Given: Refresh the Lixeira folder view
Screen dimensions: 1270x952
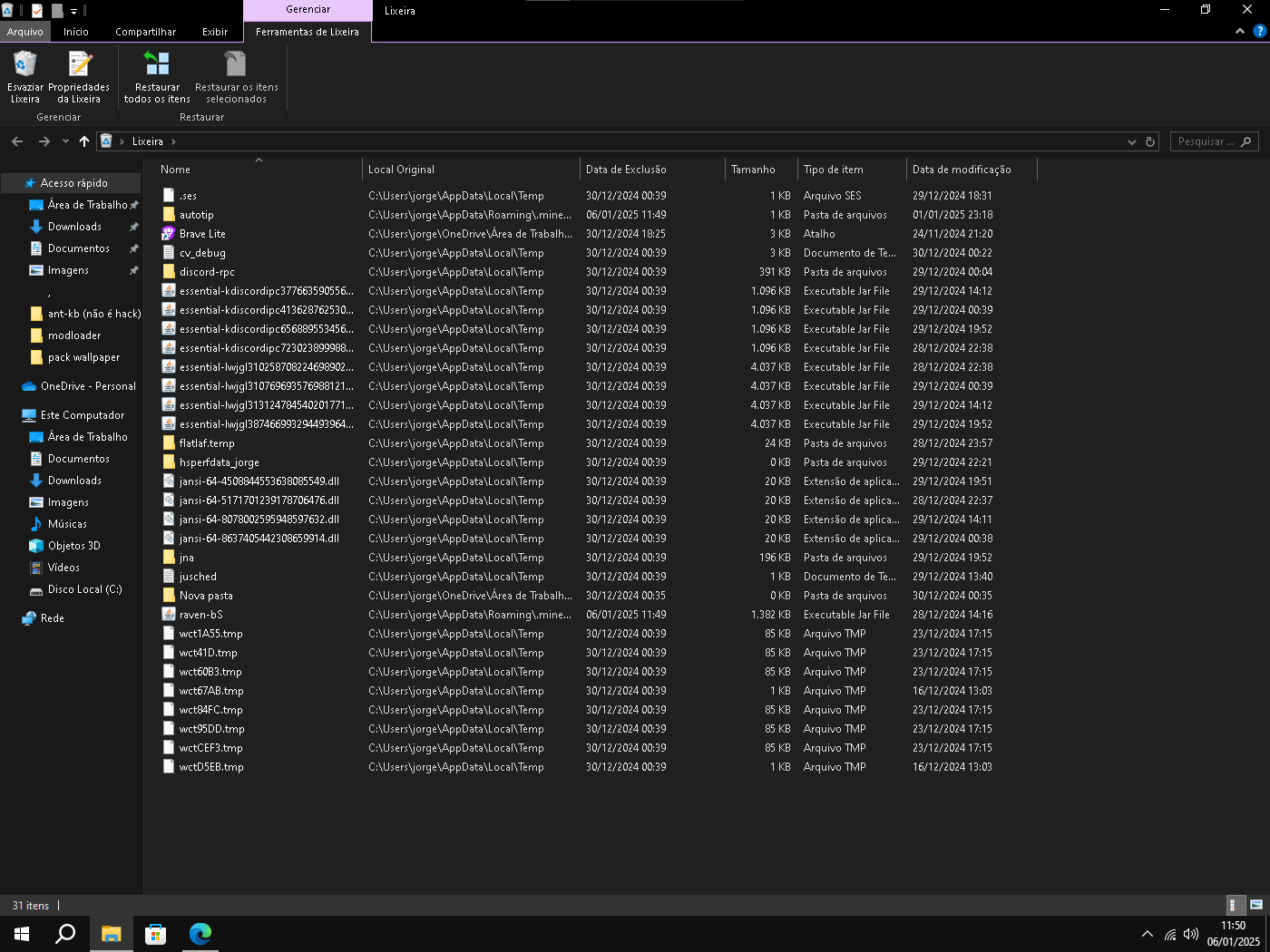Looking at the screenshot, I should [1150, 141].
